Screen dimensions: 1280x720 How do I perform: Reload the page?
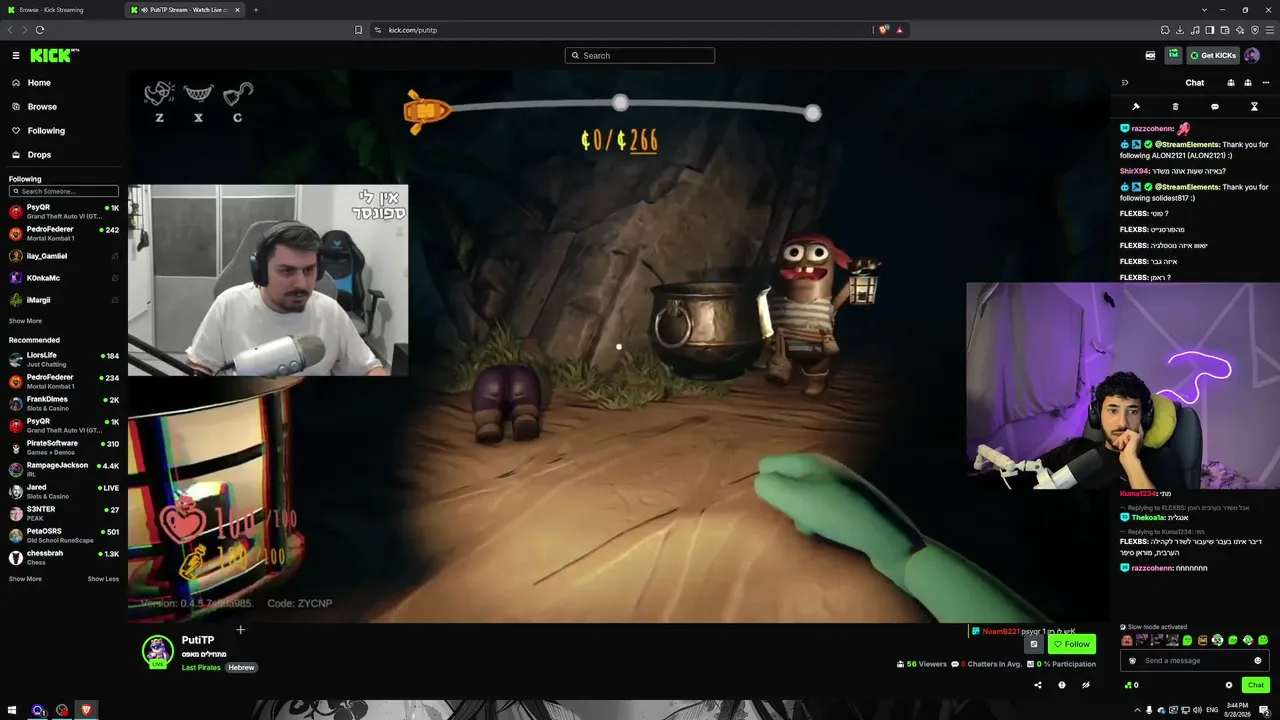pyautogui.click(x=40, y=30)
